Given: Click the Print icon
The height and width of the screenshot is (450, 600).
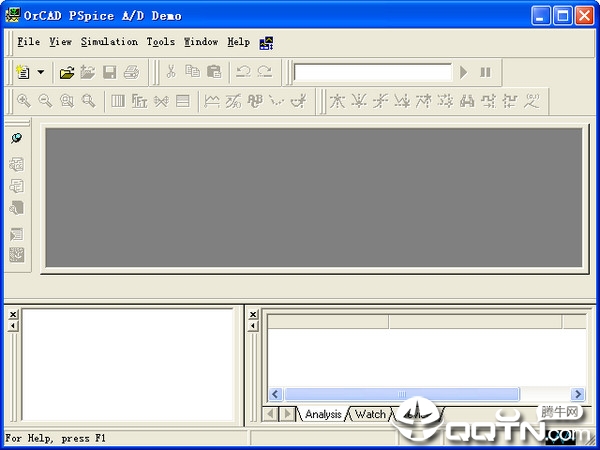Looking at the screenshot, I should (x=131, y=72).
